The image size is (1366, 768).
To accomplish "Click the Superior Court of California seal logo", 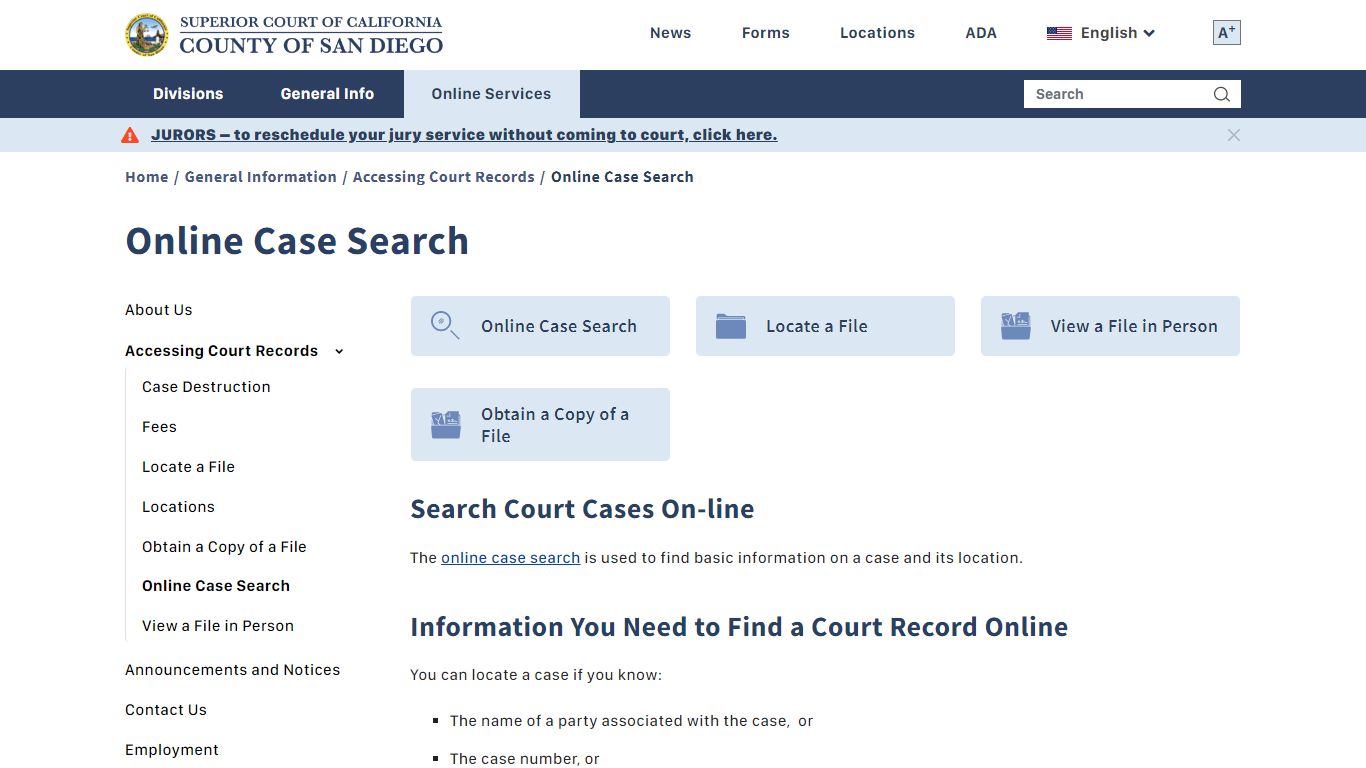I will (x=147, y=34).
